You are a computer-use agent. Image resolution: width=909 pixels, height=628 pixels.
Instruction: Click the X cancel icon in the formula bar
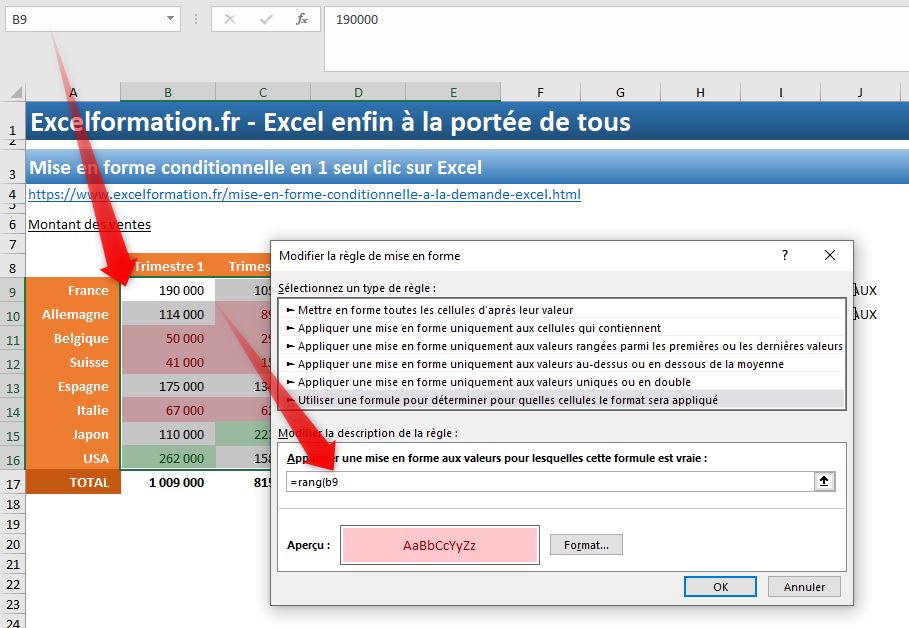pos(228,19)
